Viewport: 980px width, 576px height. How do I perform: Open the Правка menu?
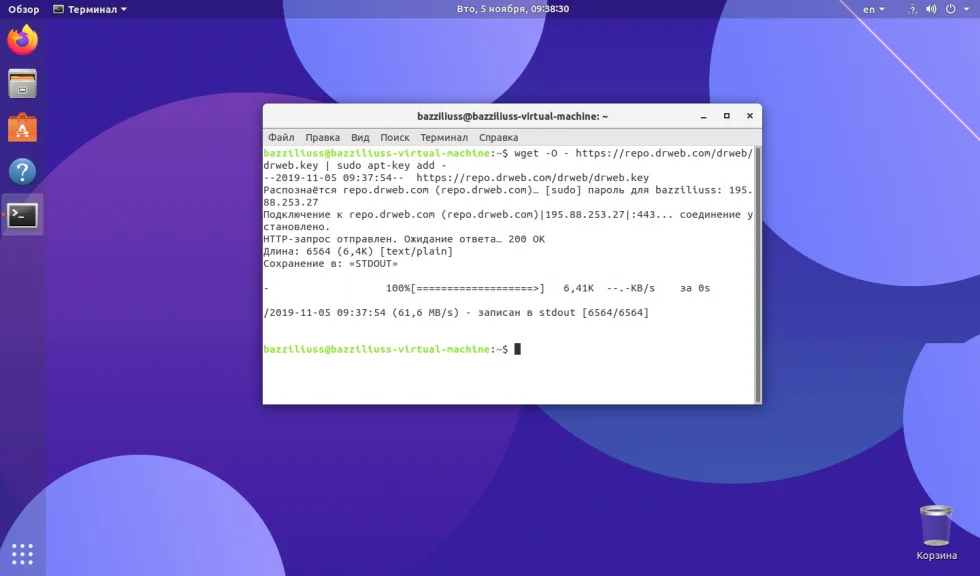[x=322, y=137]
